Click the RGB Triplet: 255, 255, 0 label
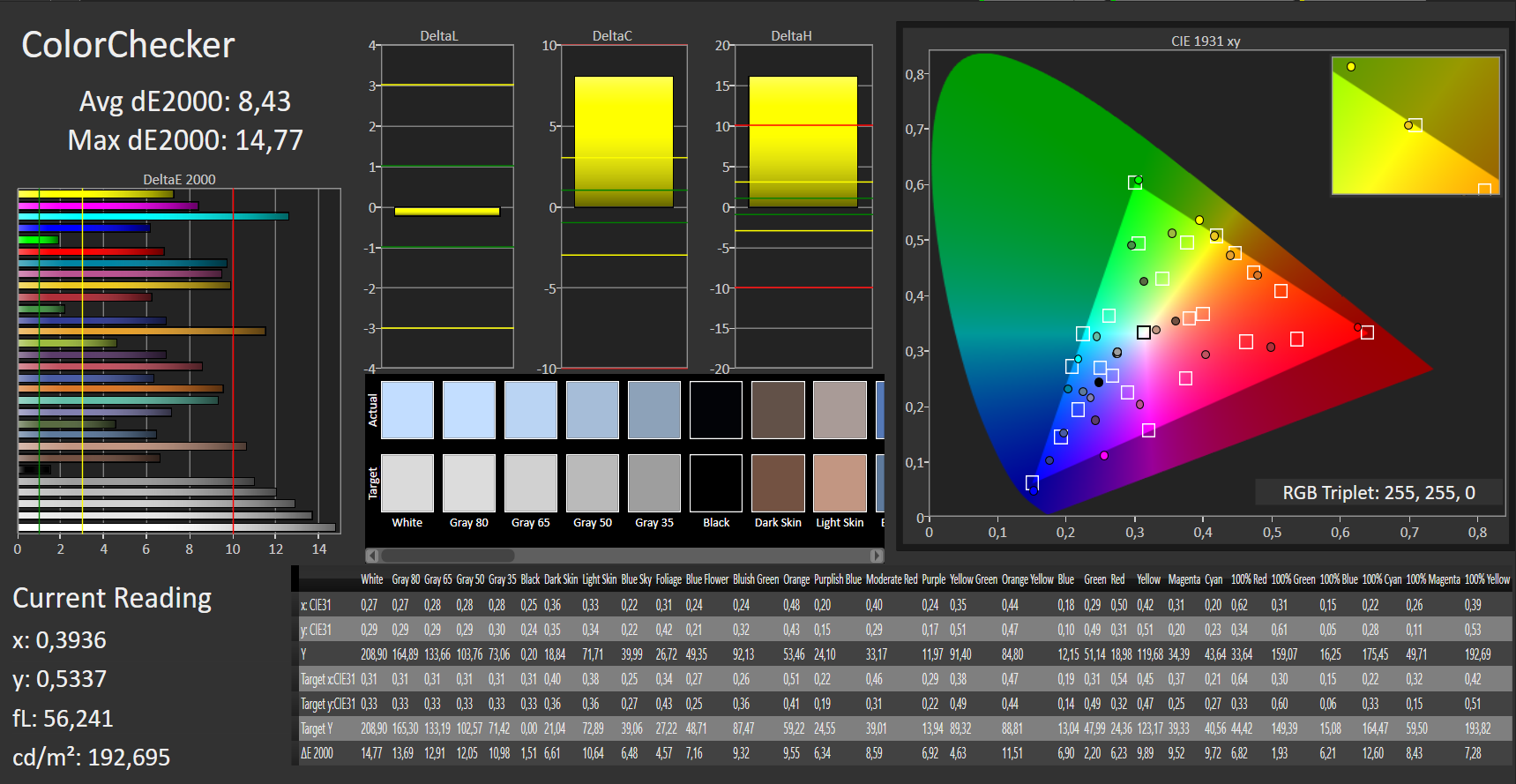The image size is (1516, 784). [1378, 493]
